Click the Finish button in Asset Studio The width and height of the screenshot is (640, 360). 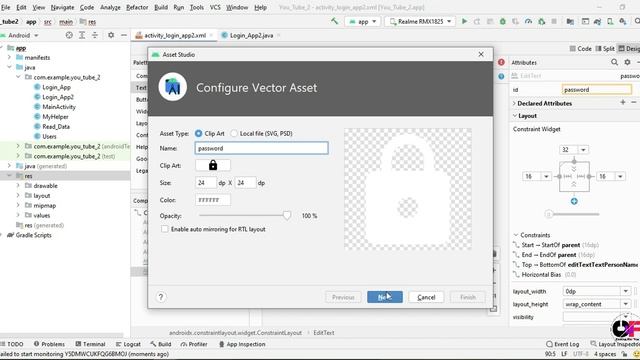pyautogui.click(x=468, y=297)
